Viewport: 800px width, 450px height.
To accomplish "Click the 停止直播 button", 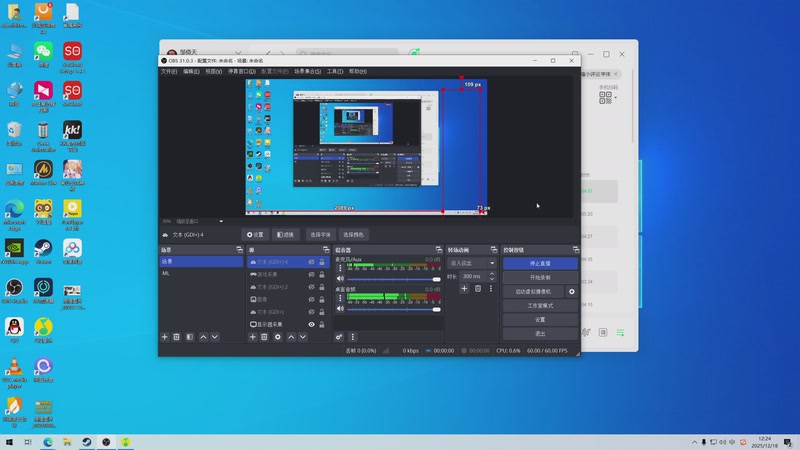I will (x=540, y=263).
